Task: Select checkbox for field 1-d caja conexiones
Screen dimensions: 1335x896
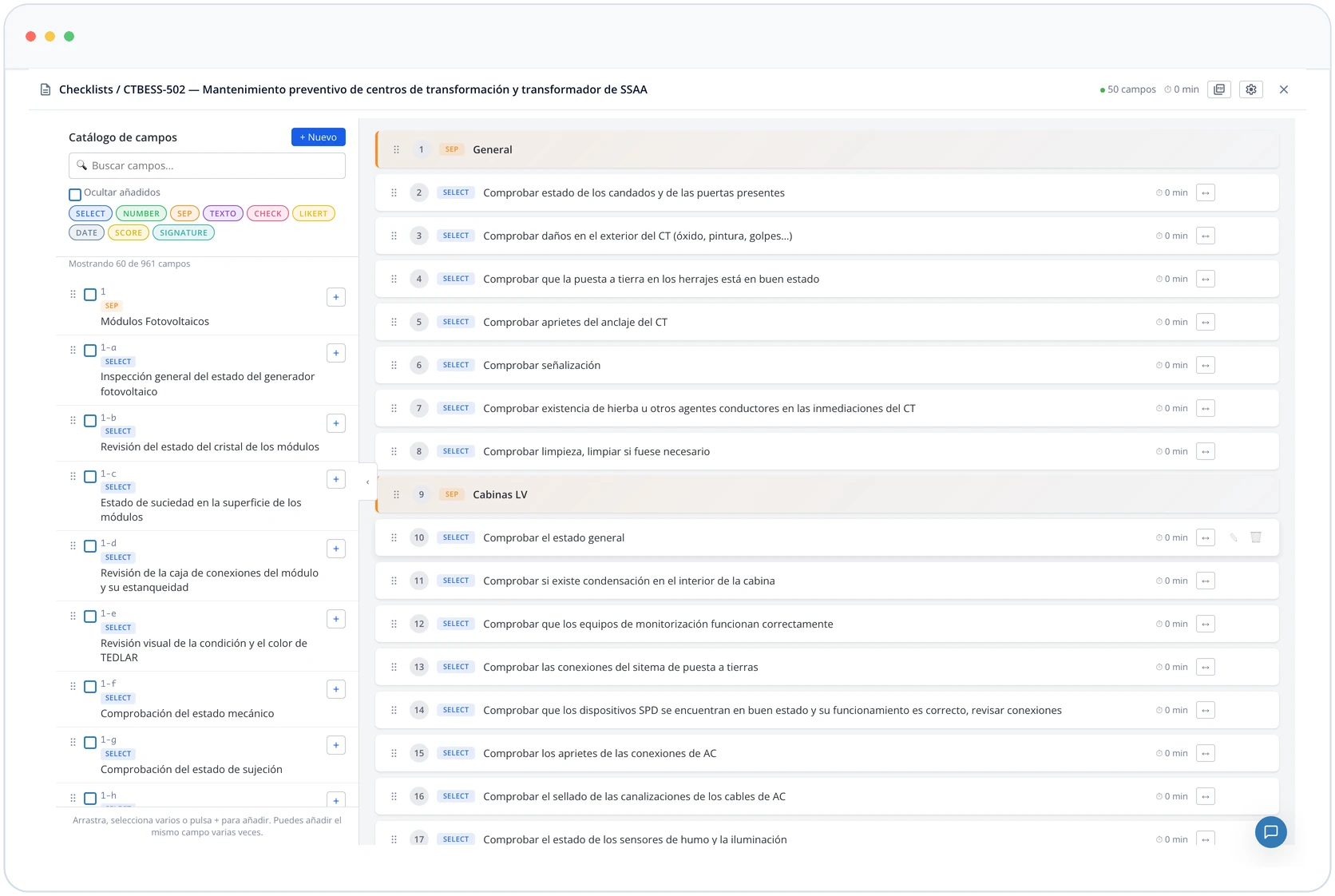Action: (90, 546)
